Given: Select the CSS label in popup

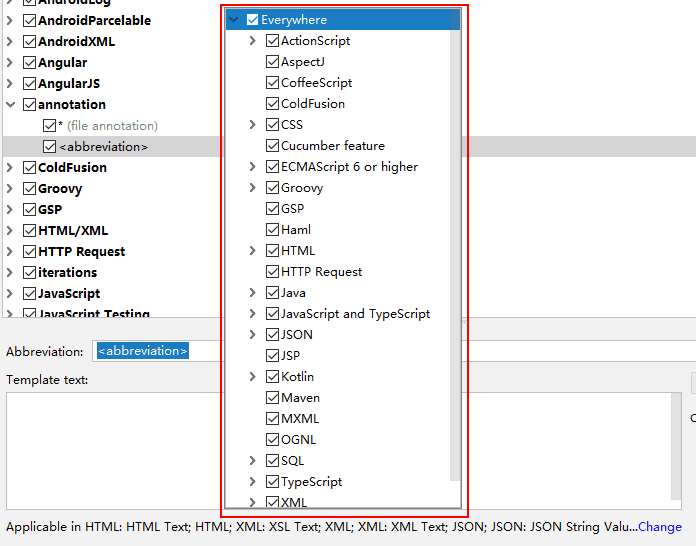Looking at the screenshot, I should pyautogui.click(x=292, y=124).
